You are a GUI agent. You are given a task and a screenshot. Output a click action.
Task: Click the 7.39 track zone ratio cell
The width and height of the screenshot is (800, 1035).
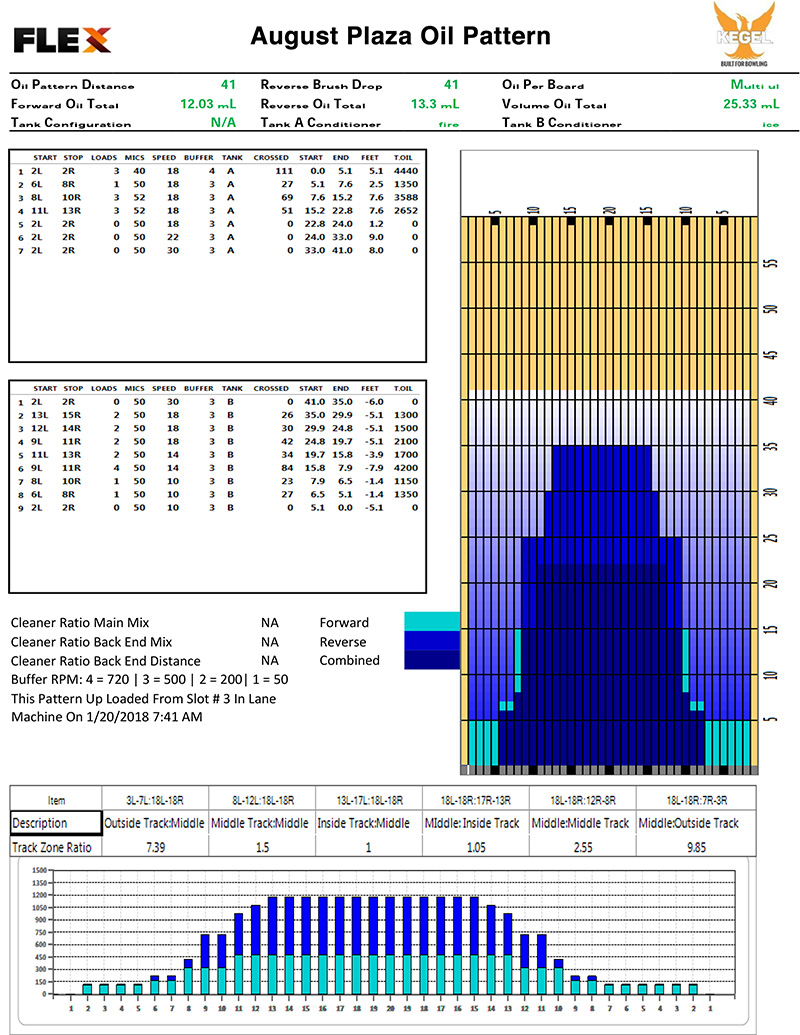(154, 846)
